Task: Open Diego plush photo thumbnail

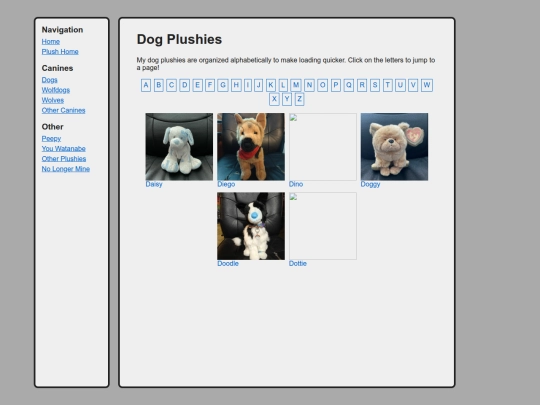Action: [x=251, y=147]
